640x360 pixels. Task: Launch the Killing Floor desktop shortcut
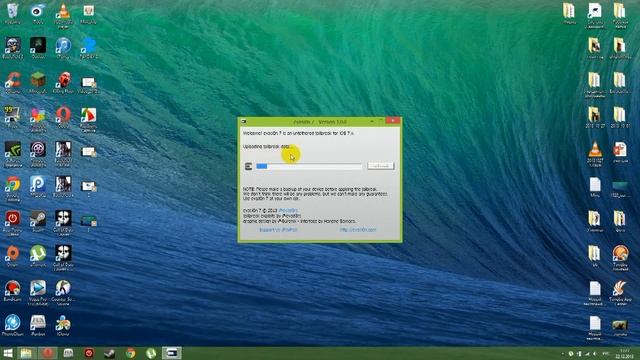(x=63, y=82)
